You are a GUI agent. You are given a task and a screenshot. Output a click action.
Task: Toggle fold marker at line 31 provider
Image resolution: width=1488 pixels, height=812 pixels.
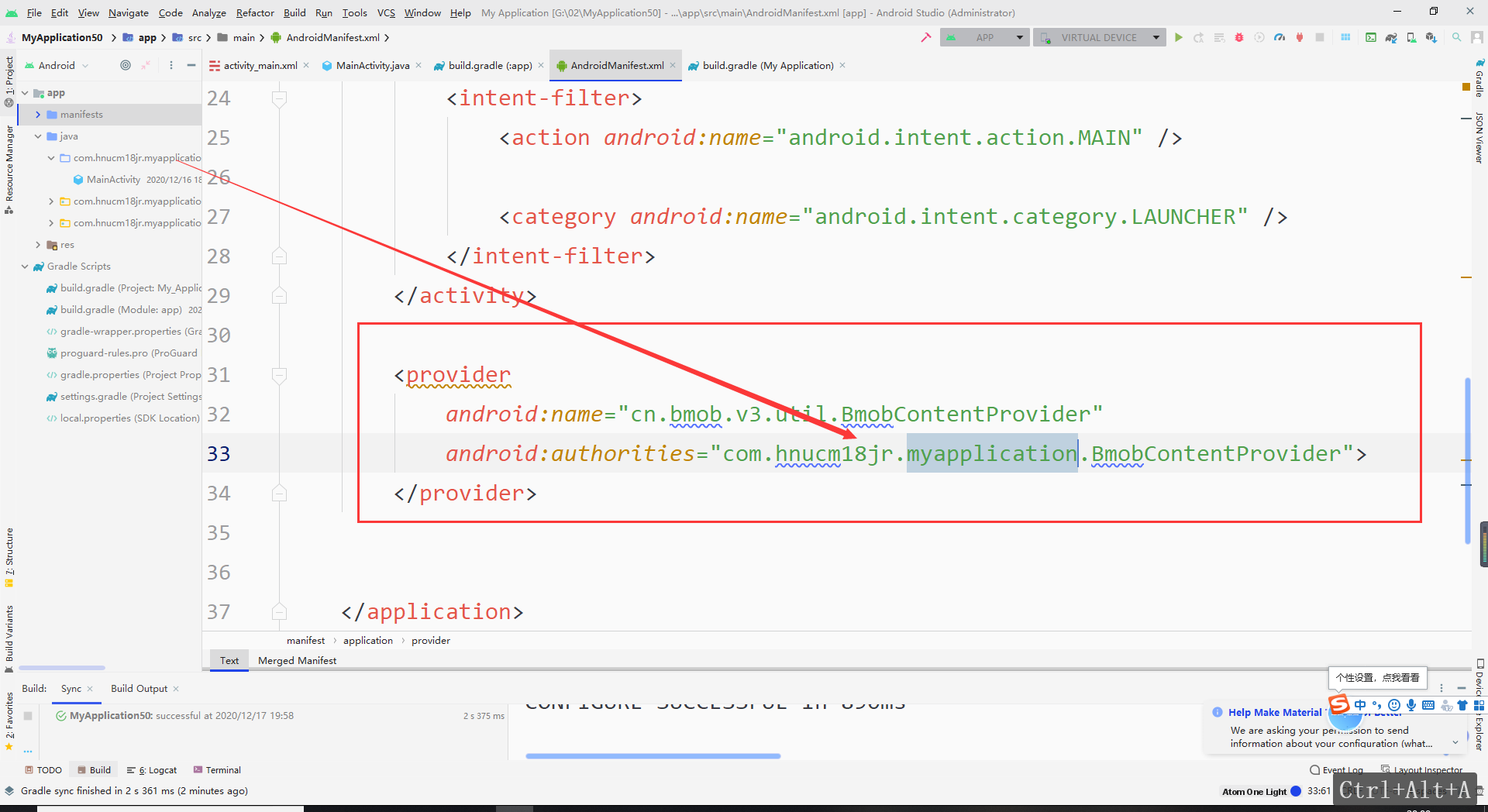point(280,375)
